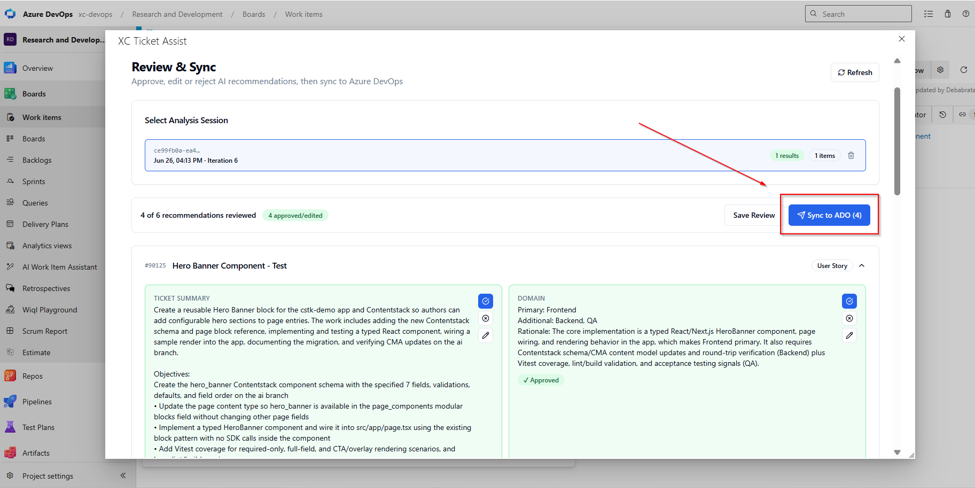Open the task list icon in header
This screenshot has height=488, width=975.
[928, 14]
